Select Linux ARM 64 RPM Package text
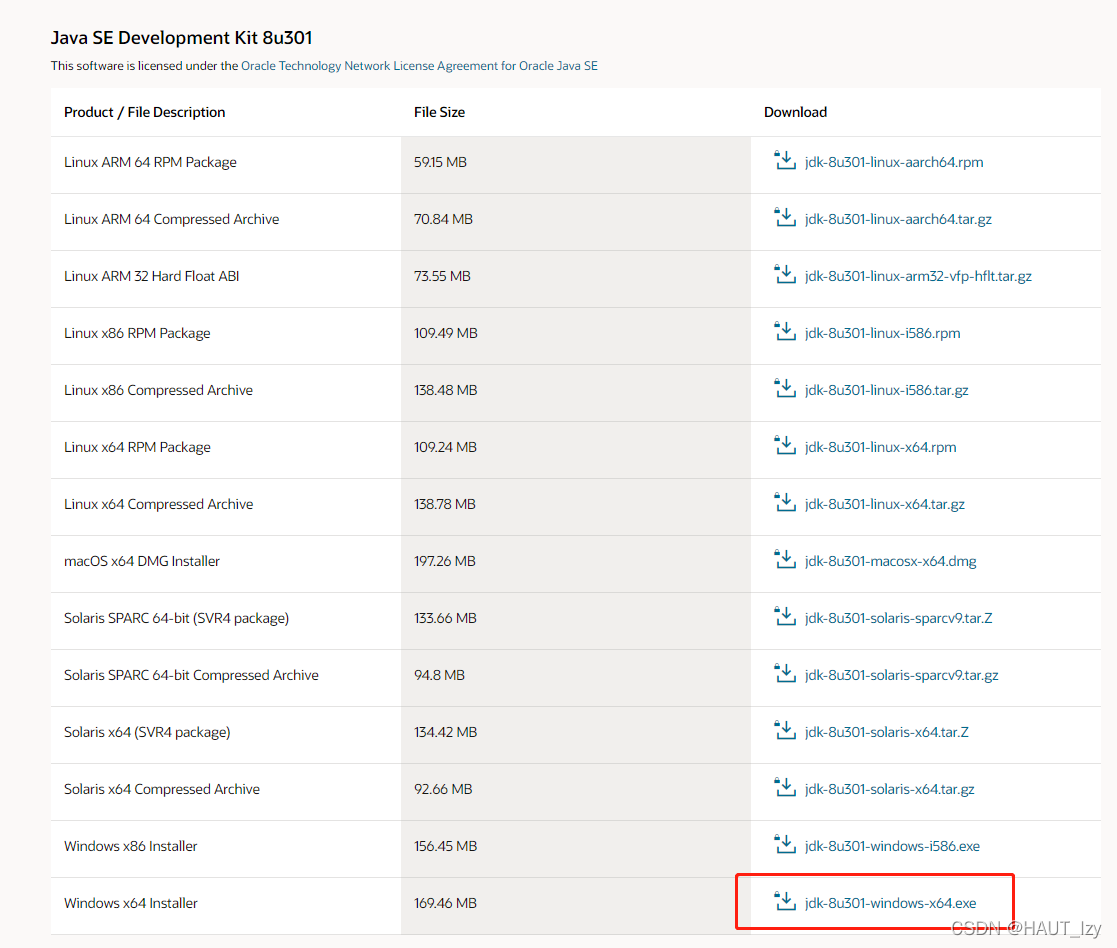 click(150, 162)
